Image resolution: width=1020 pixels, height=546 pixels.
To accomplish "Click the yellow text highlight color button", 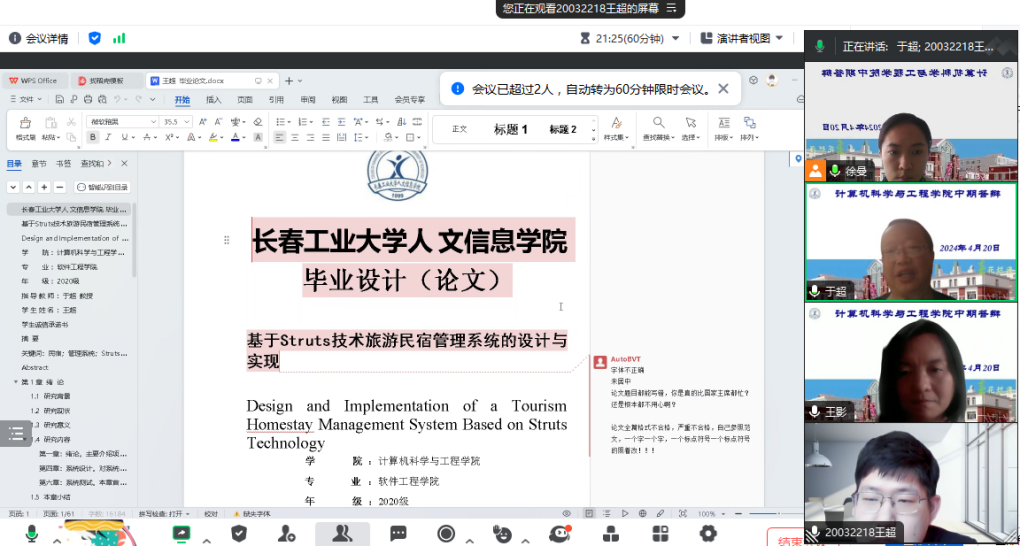I will pyautogui.click(x=213, y=138).
